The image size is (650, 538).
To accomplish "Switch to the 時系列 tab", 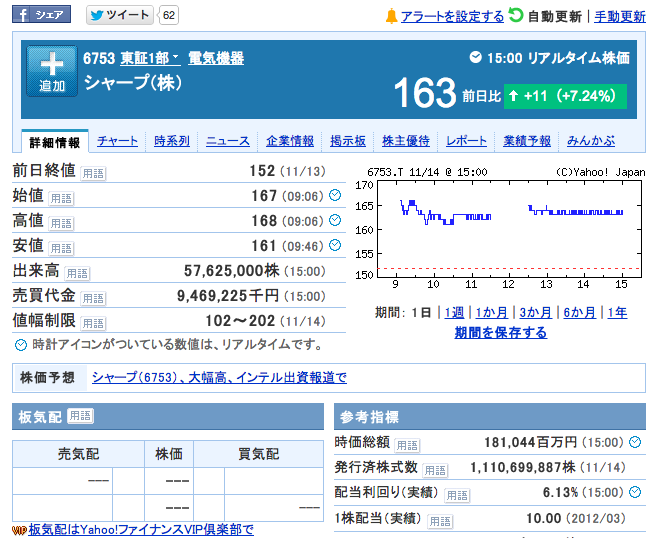I will coord(172,141).
